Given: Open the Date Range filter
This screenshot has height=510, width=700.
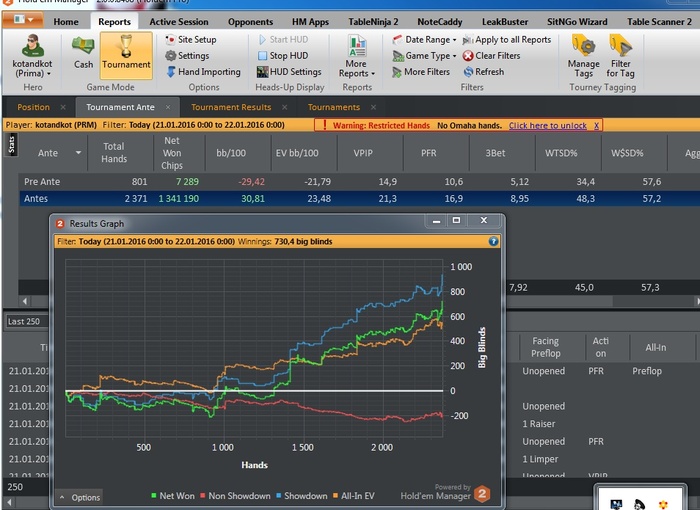Looking at the screenshot, I should [x=425, y=40].
